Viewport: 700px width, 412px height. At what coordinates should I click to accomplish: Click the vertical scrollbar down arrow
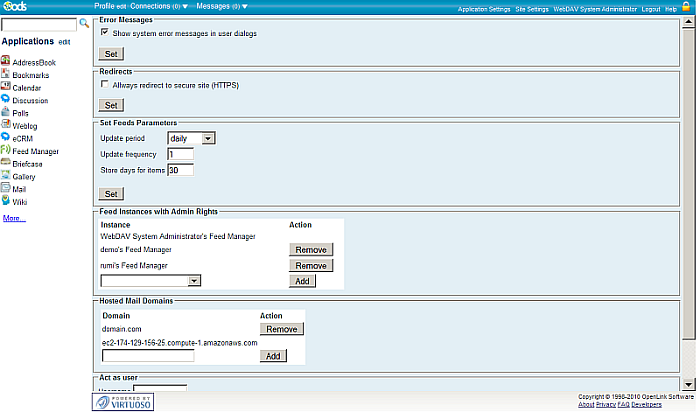tap(689, 384)
